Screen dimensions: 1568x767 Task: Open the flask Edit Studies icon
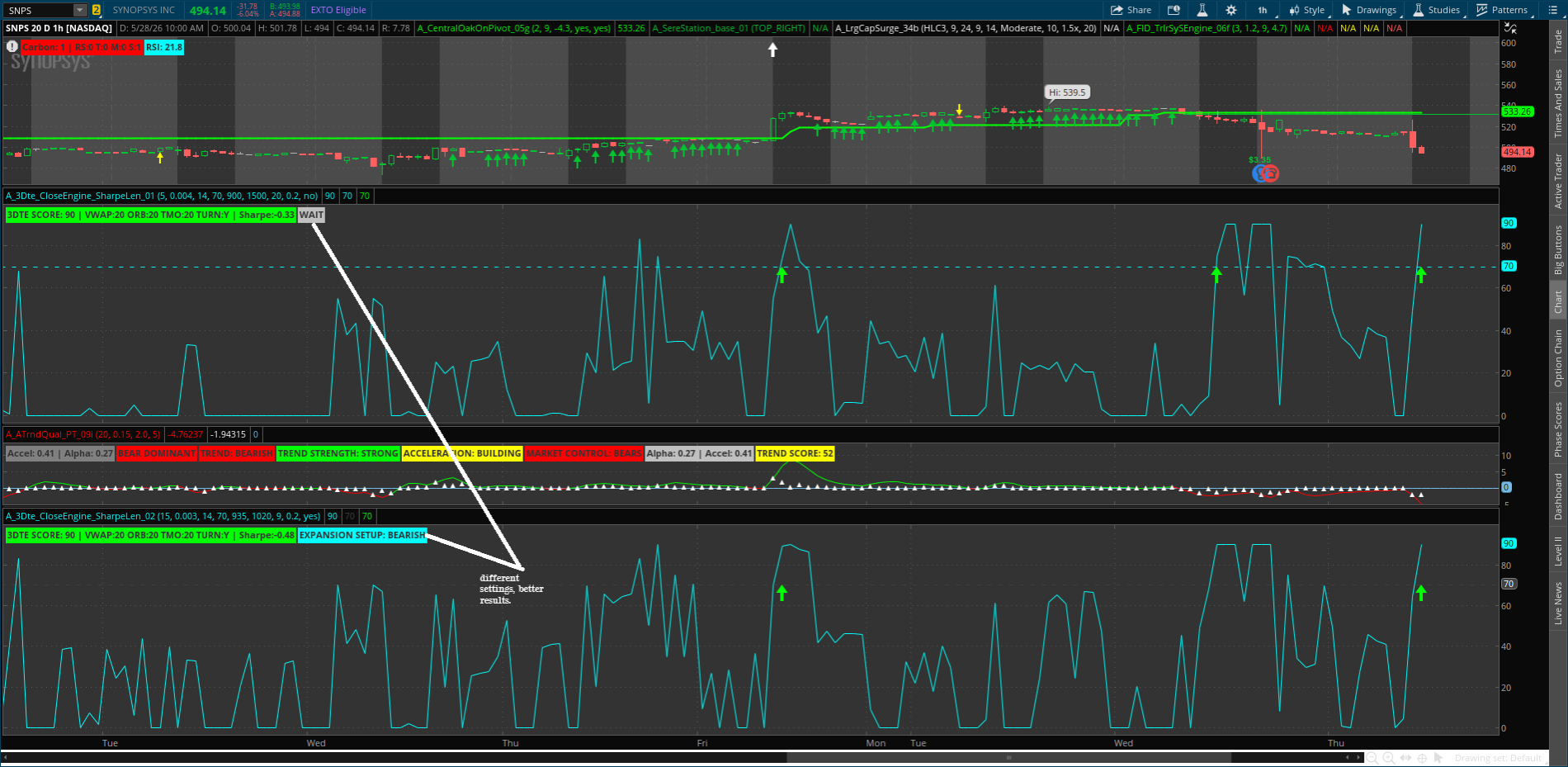(1202, 10)
